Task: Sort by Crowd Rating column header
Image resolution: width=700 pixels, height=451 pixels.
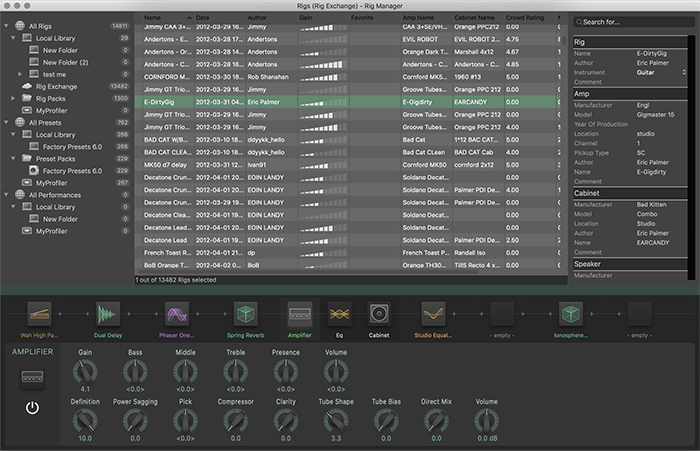Action: pyautogui.click(x=530, y=18)
